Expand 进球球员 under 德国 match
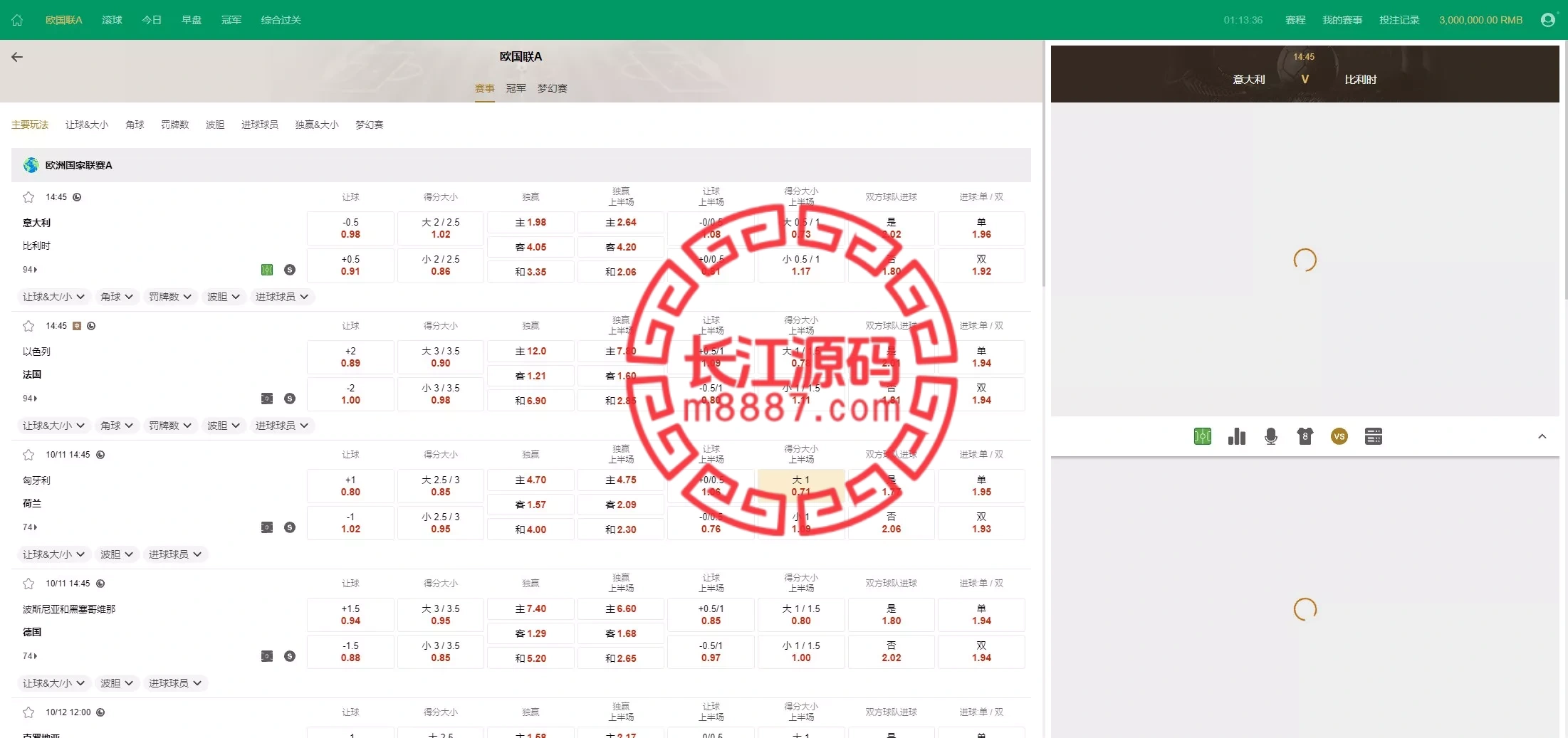 tap(175, 683)
